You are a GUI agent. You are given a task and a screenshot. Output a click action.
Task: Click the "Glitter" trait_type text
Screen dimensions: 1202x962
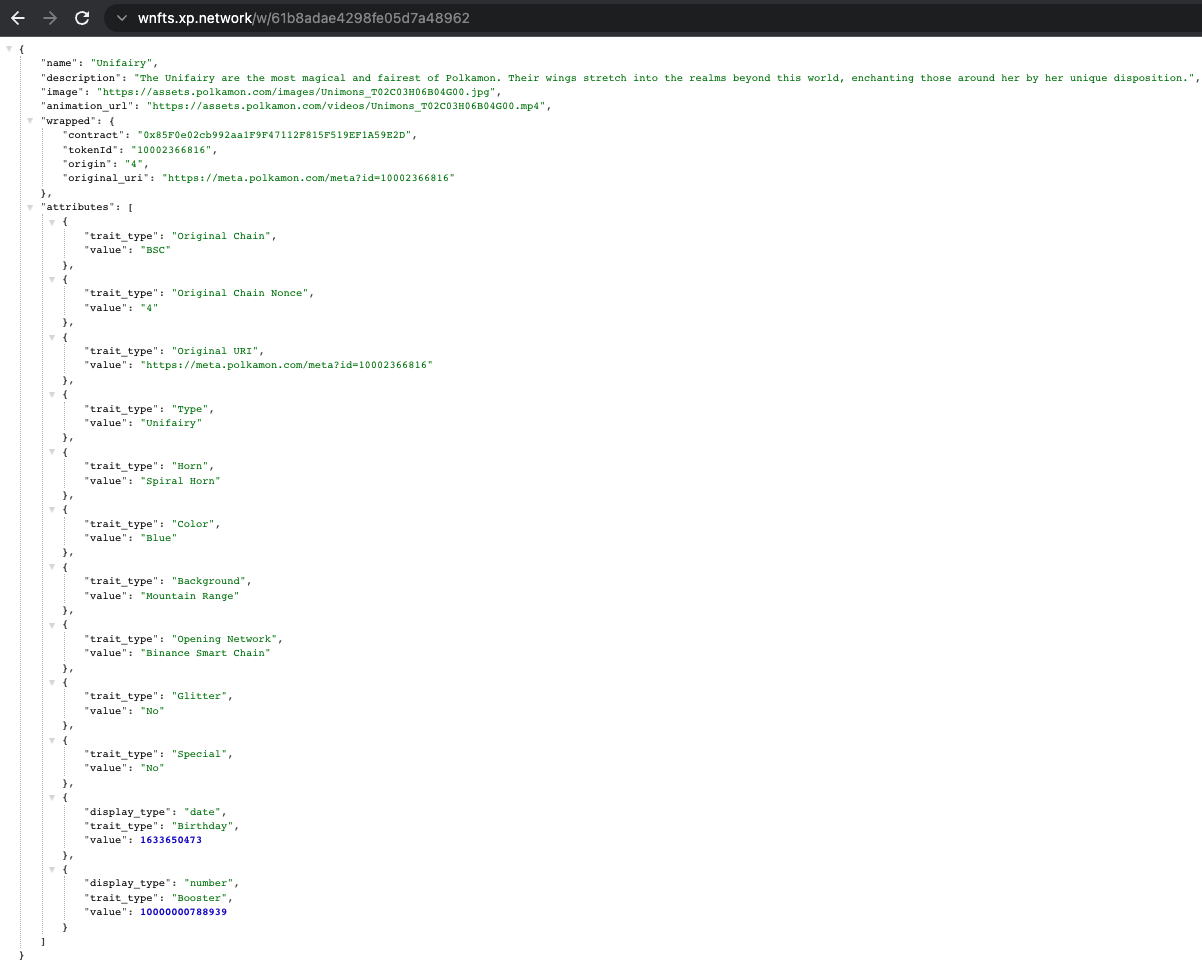pos(201,696)
